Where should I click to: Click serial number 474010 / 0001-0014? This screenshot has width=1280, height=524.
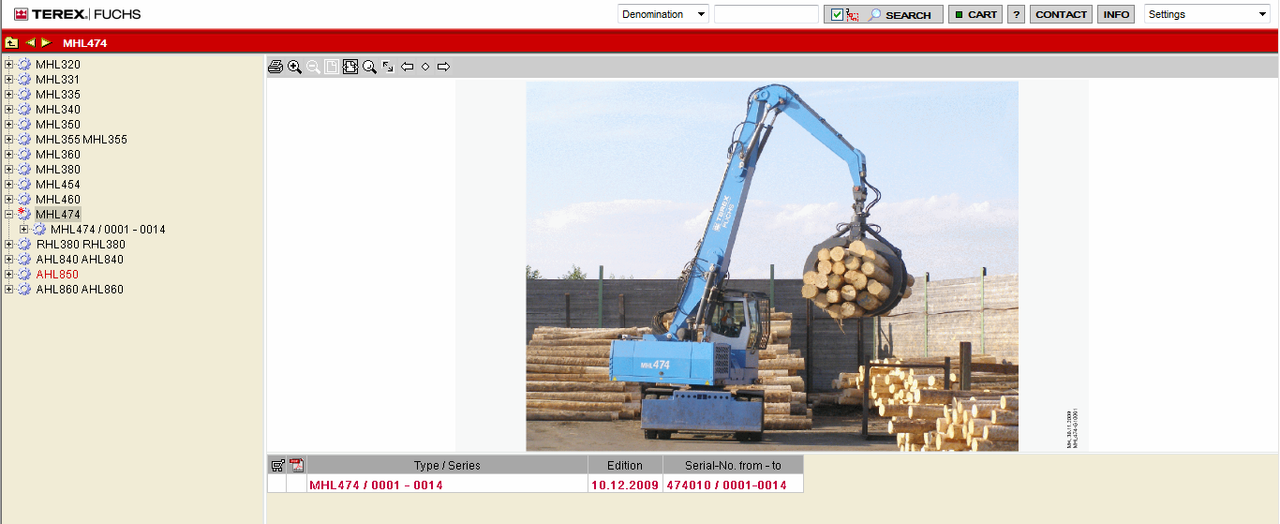726,485
